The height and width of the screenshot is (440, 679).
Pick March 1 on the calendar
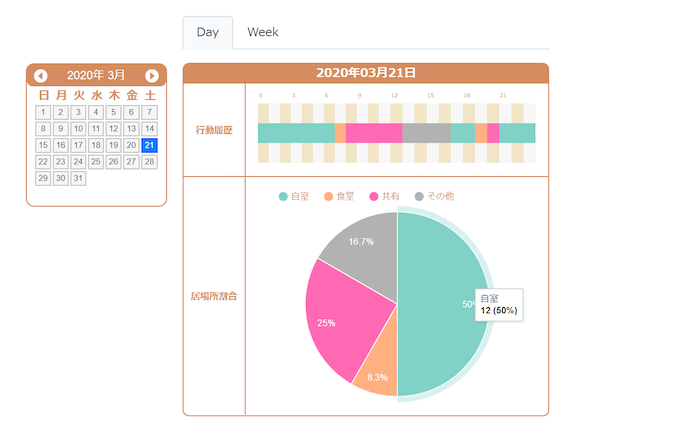click(x=43, y=112)
